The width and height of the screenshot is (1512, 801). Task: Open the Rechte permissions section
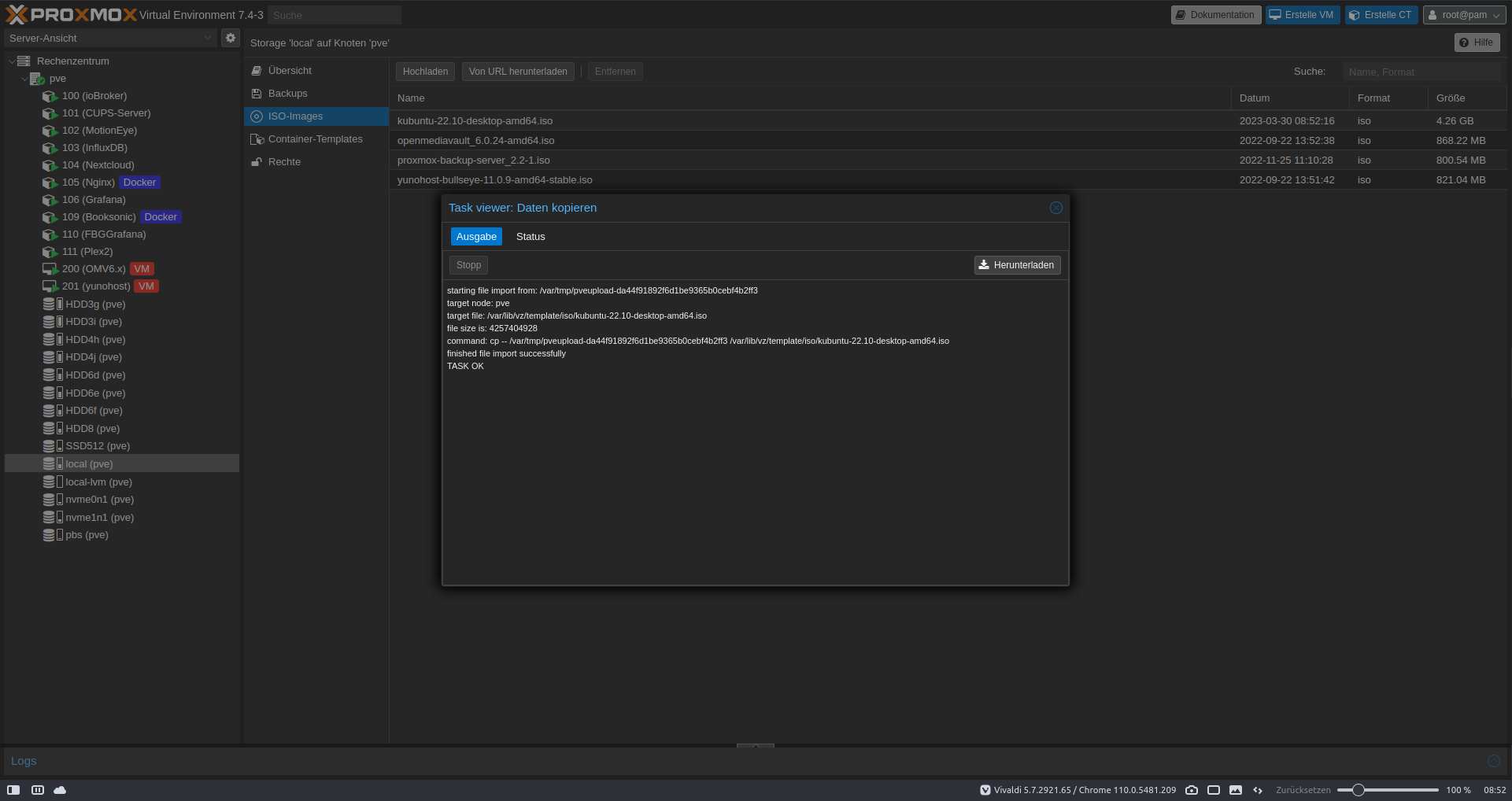(x=316, y=162)
